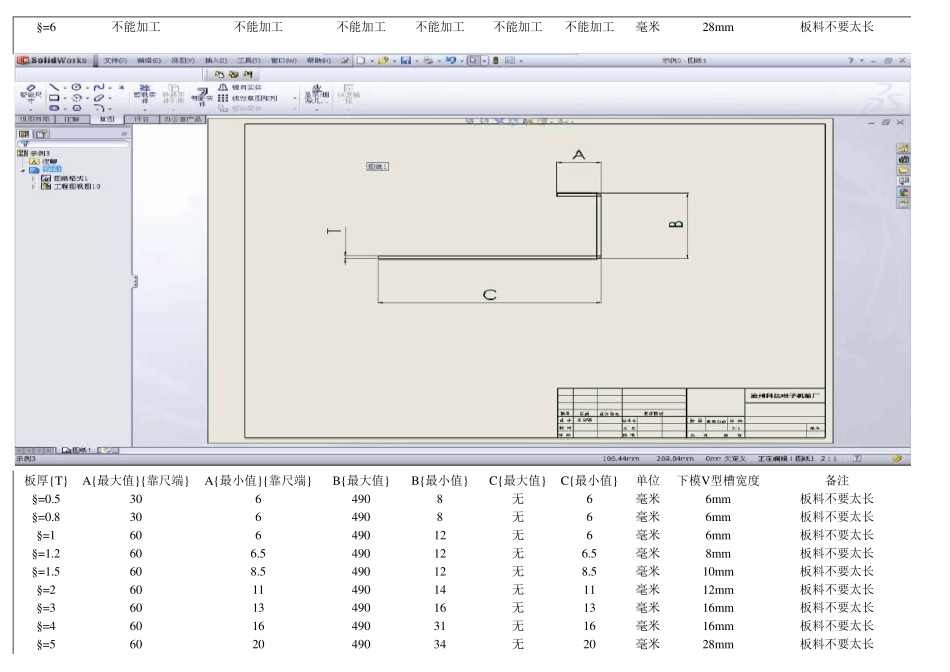Click the 图纸1 label on drawing sheet

(378, 167)
